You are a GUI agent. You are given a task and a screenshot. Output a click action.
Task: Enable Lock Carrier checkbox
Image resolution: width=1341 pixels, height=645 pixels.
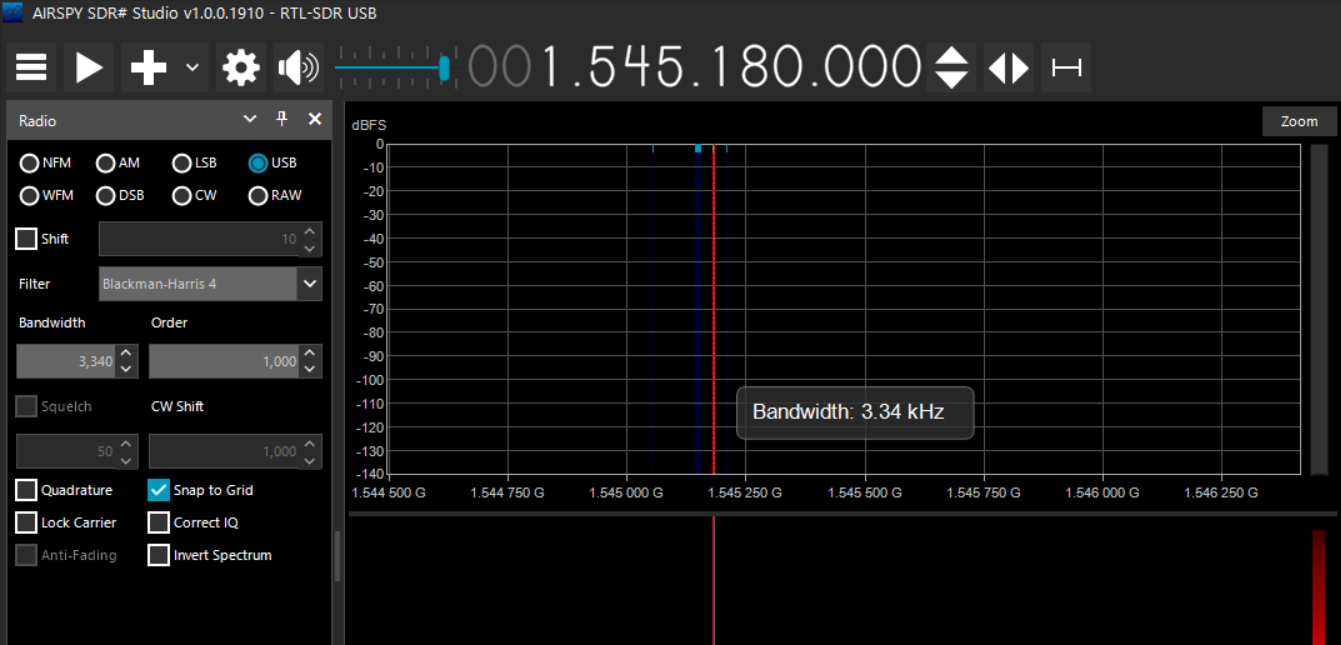click(26, 523)
